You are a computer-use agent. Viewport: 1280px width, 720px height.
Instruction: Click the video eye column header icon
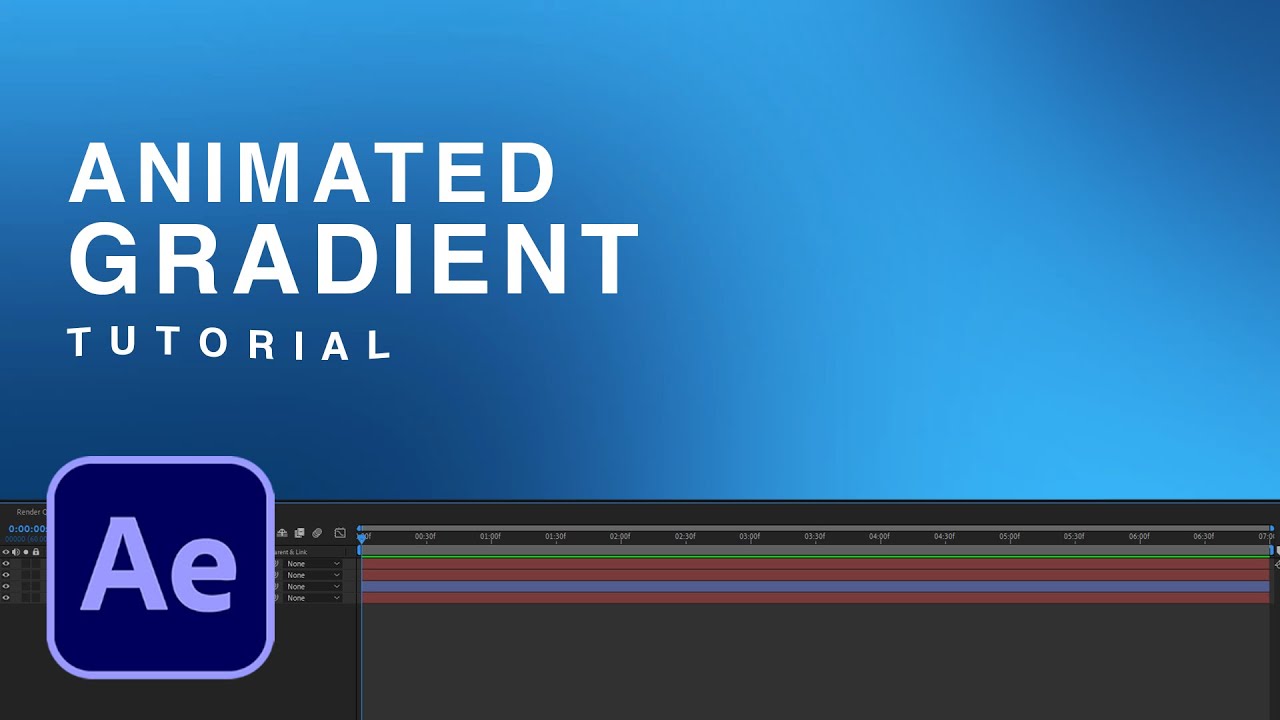(x=6, y=552)
